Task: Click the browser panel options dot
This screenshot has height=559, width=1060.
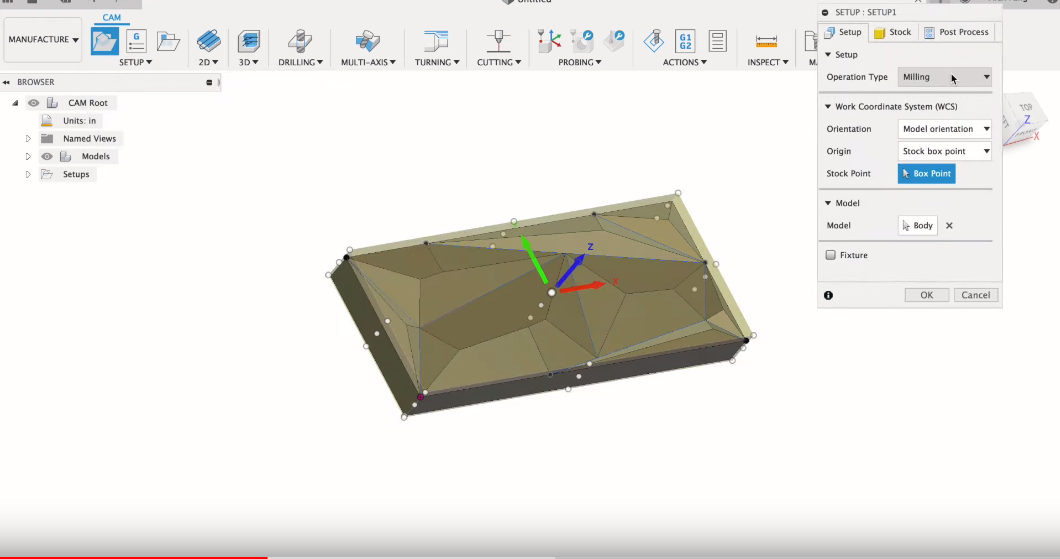Action: point(209,82)
